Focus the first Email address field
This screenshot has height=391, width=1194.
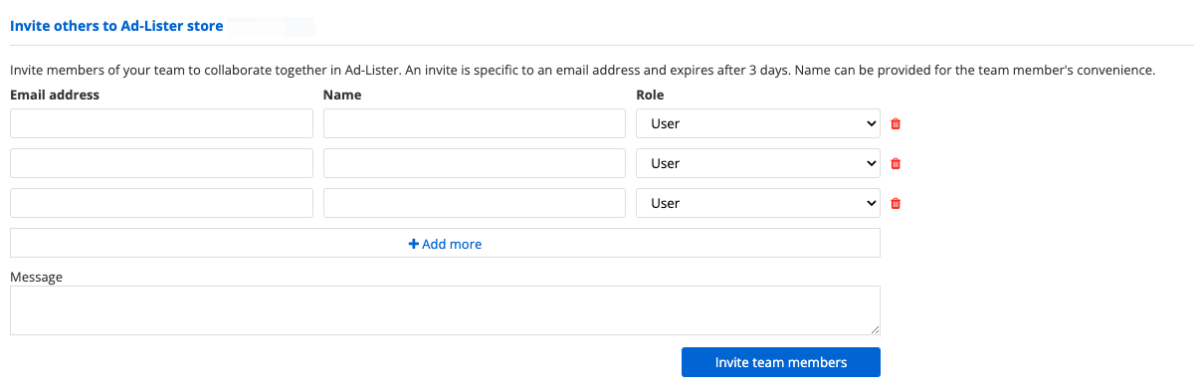click(x=161, y=123)
